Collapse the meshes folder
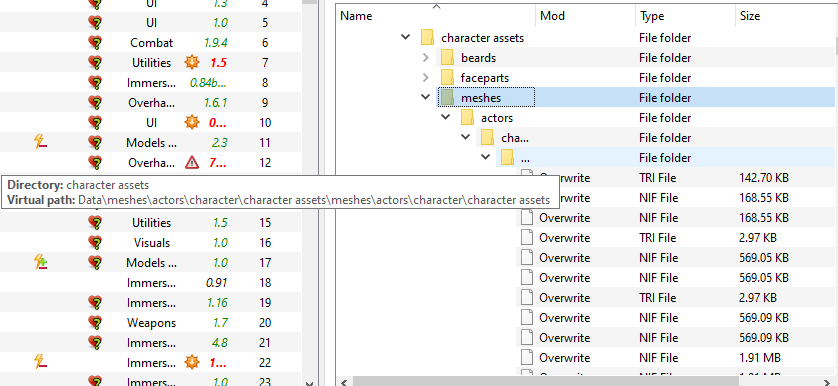Image resolution: width=838 pixels, height=386 pixels. click(425, 97)
